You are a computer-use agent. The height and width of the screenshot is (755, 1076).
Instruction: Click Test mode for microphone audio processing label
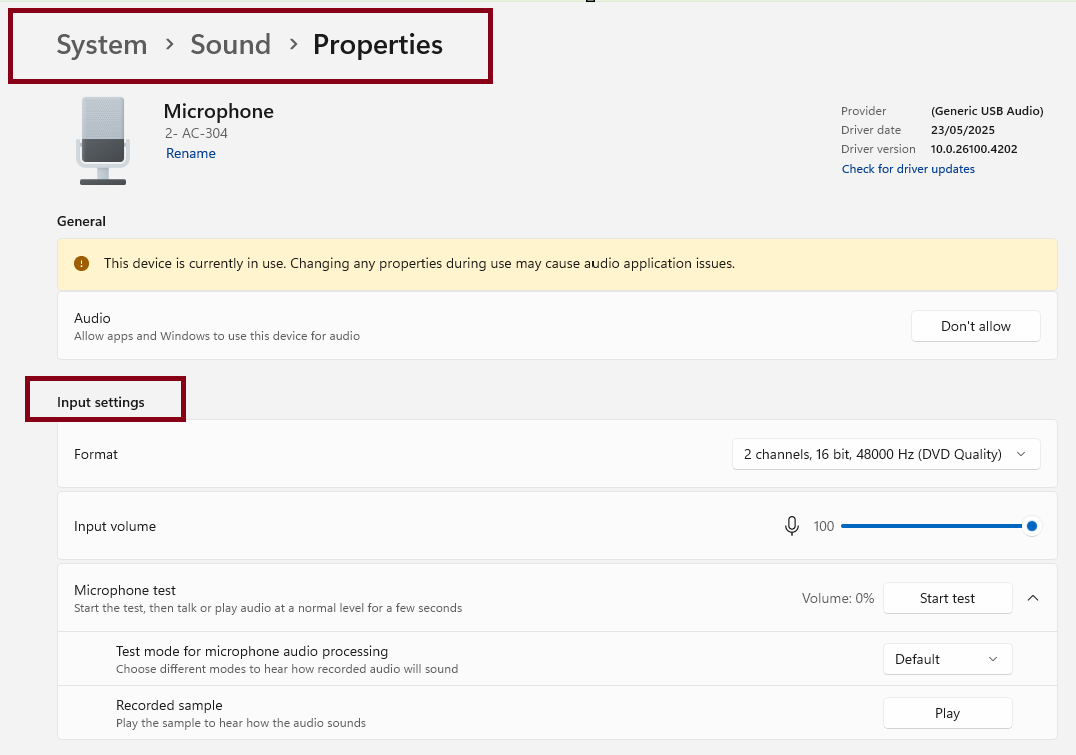coord(252,651)
